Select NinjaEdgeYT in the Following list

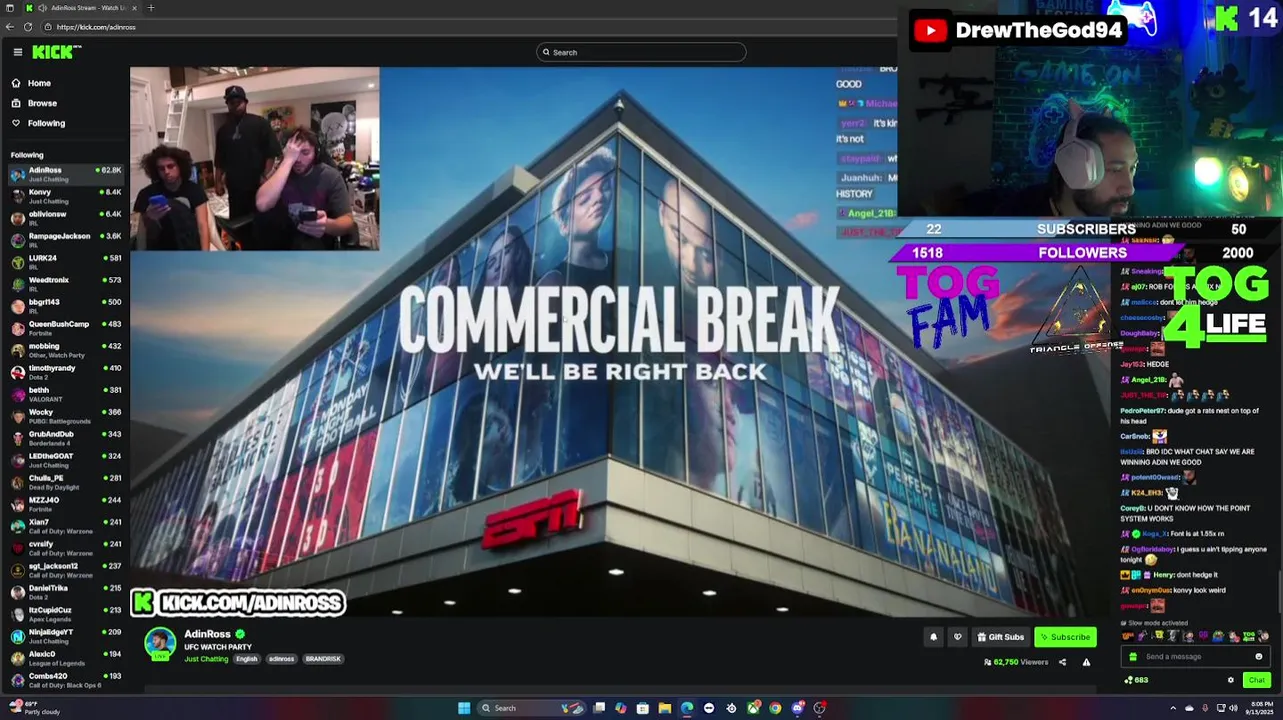pyautogui.click(x=65, y=636)
